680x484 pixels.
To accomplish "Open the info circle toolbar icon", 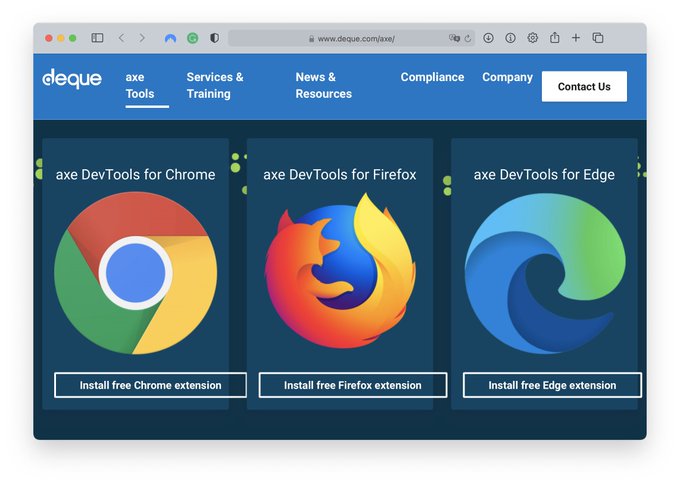I will point(510,38).
